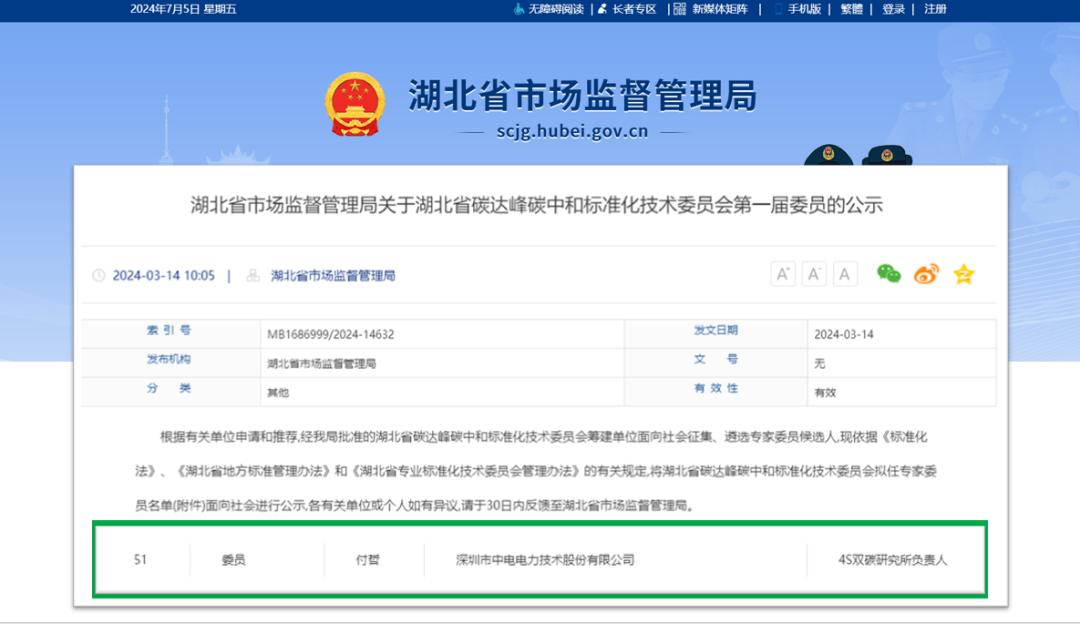Click publisher name 湖北省市场监督管理局 under title

tap(333, 275)
